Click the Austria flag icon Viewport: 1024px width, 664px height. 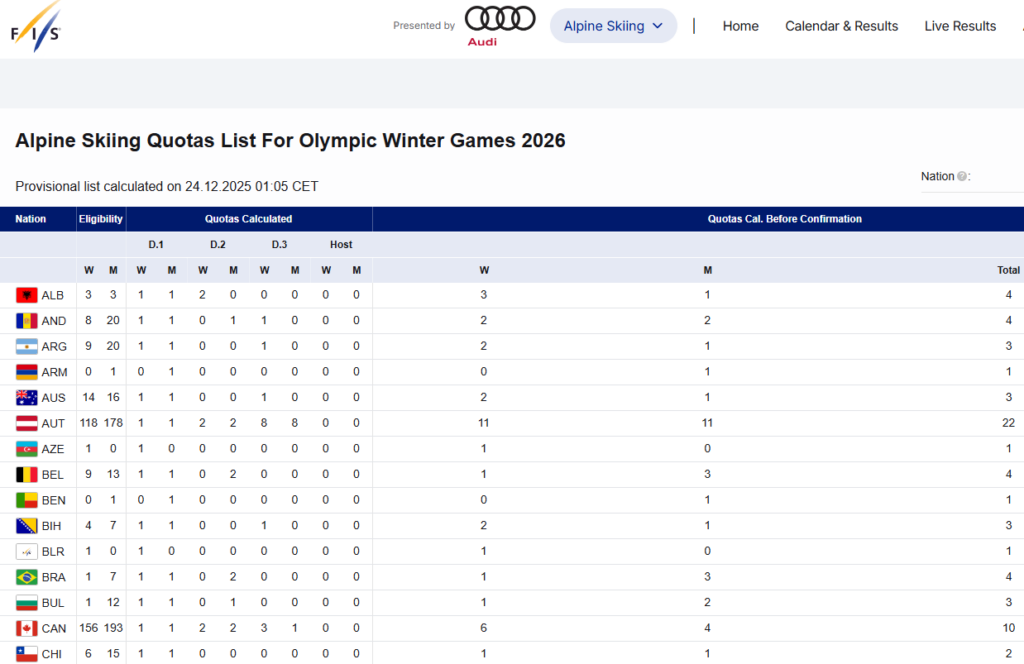tap(27, 423)
